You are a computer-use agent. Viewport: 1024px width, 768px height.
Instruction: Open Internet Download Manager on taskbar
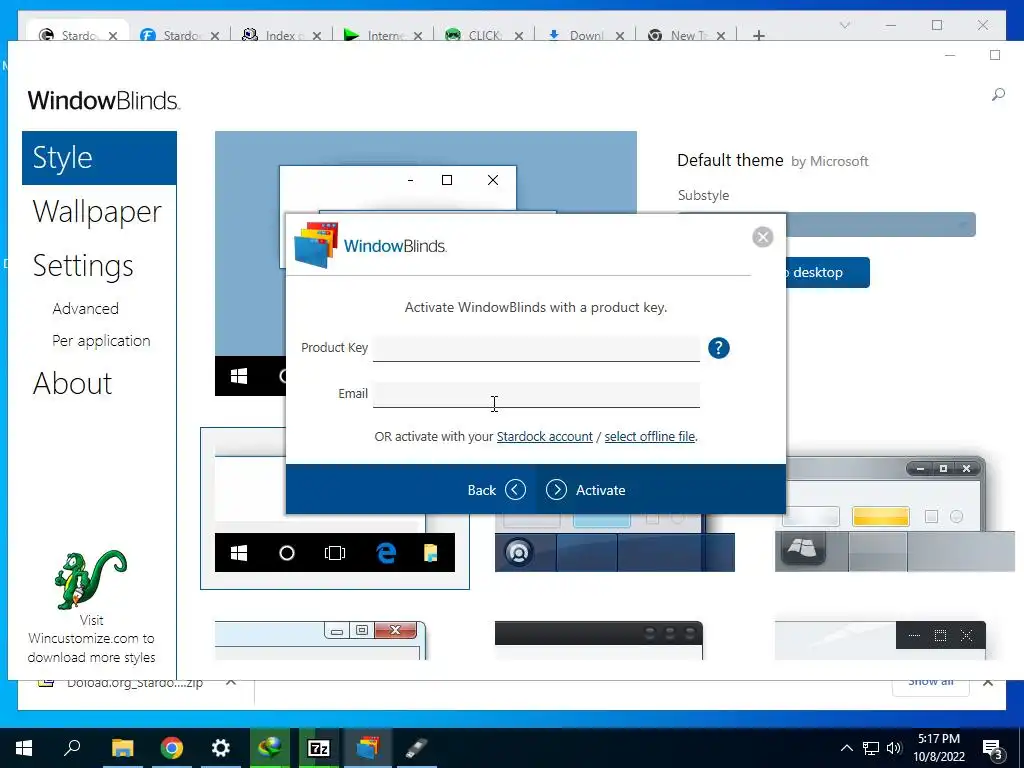click(x=270, y=748)
